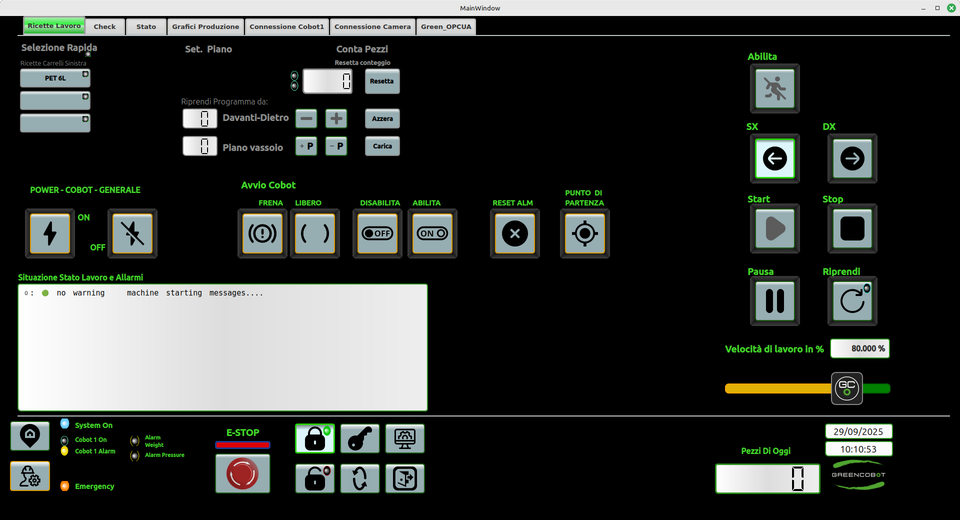Resume work with the Riprendi circular arrow

tap(852, 301)
